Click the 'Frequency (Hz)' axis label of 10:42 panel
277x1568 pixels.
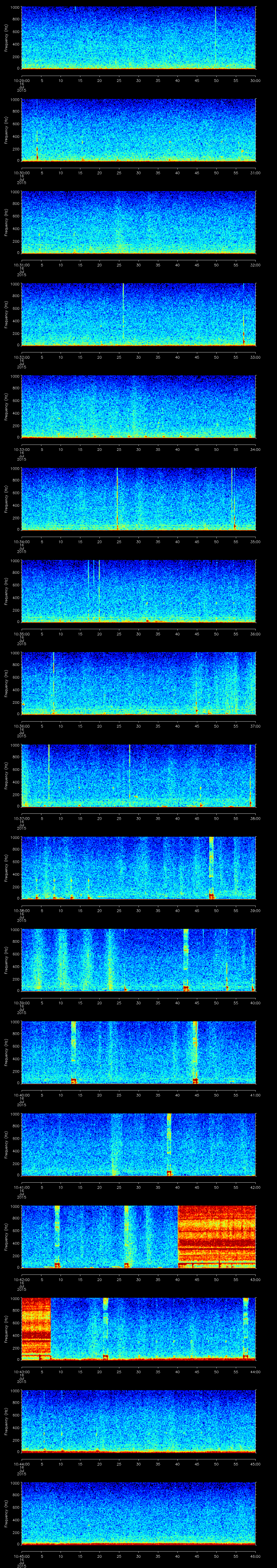pos(6,1237)
